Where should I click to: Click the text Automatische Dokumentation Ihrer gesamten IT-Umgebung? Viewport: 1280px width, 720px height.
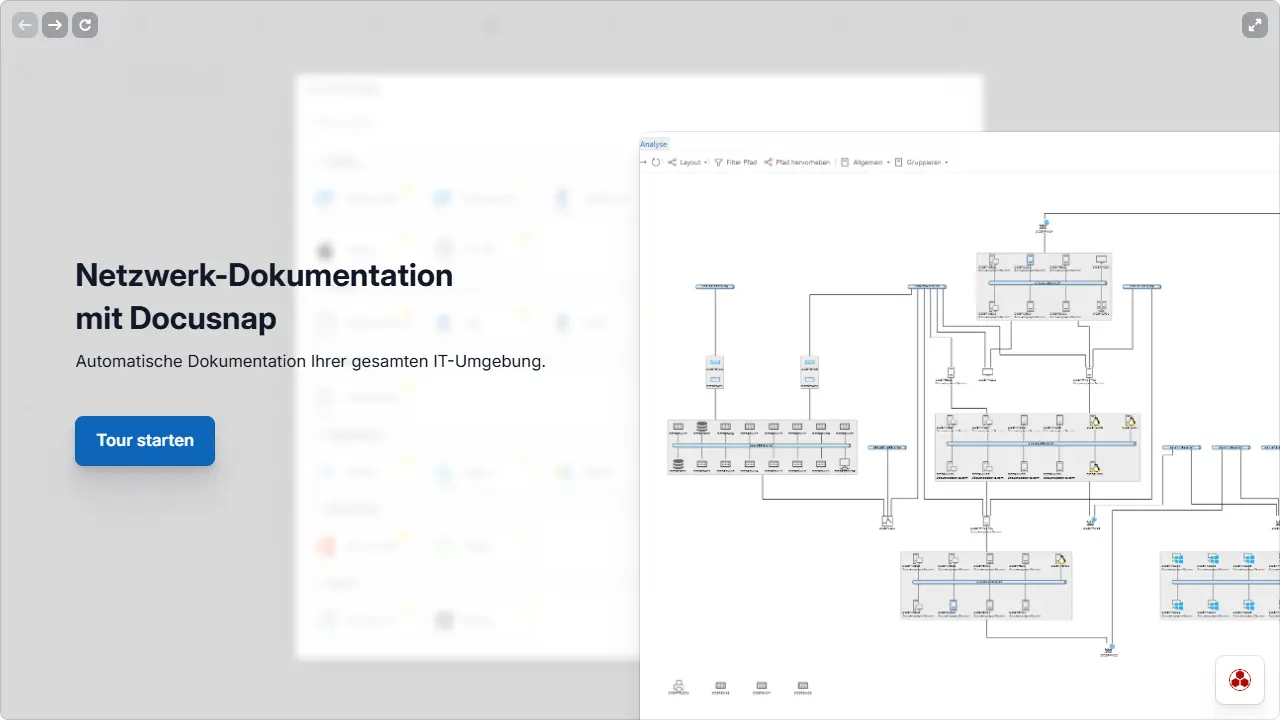click(x=311, y=361)
